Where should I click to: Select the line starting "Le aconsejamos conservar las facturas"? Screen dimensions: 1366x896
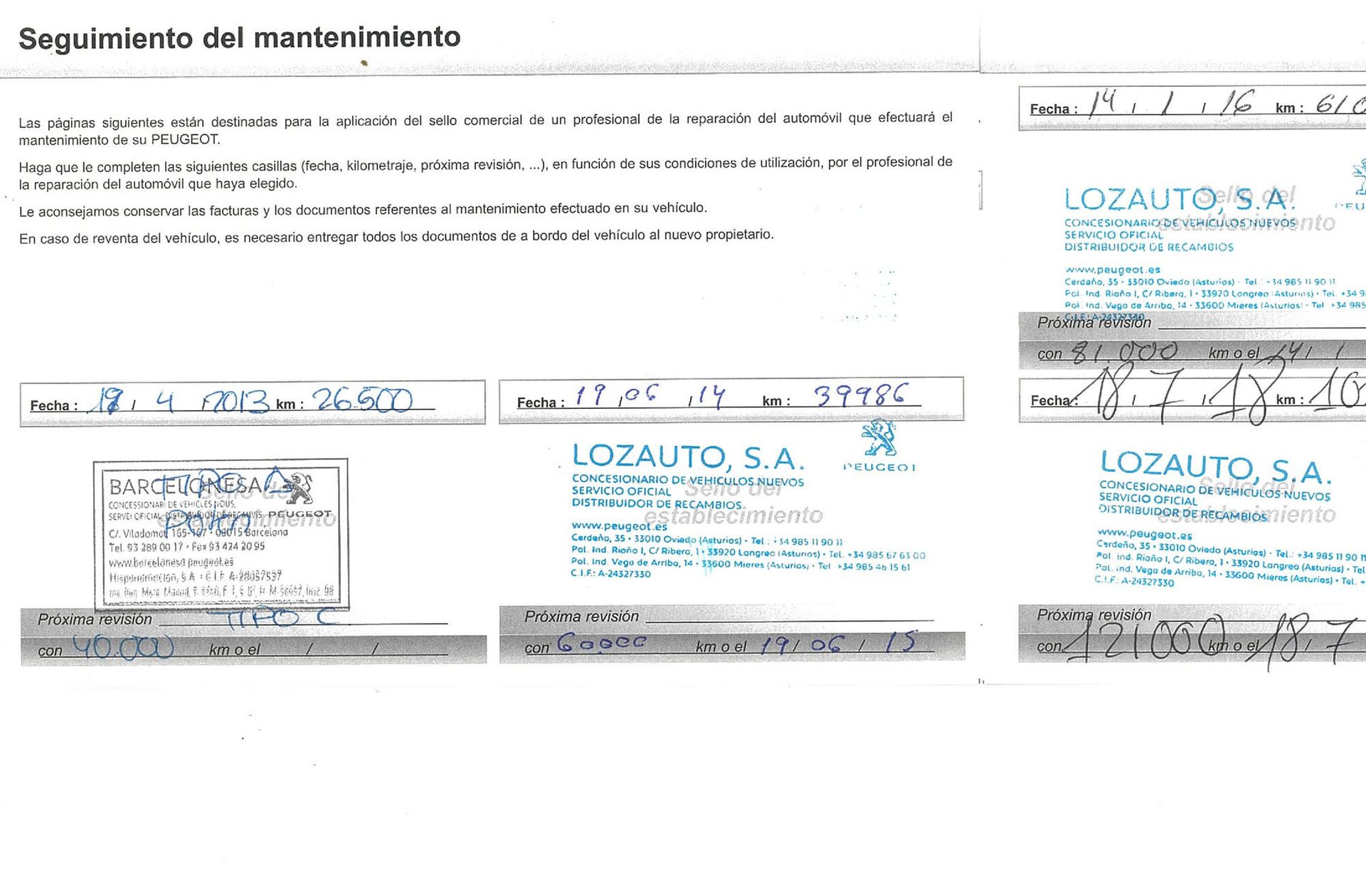click(x=363, y=210)
